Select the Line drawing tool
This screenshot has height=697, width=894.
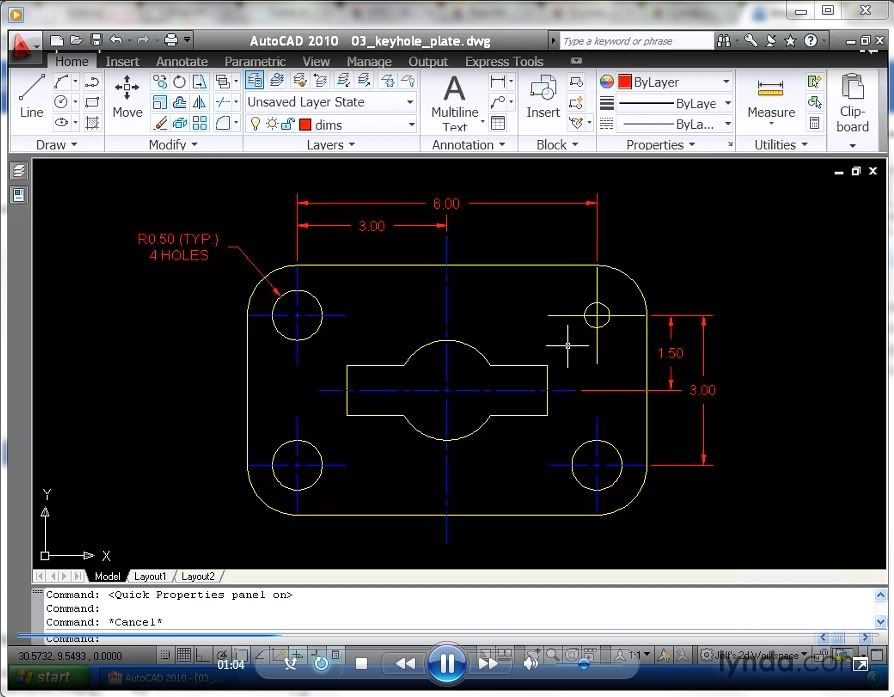(31, 97)
